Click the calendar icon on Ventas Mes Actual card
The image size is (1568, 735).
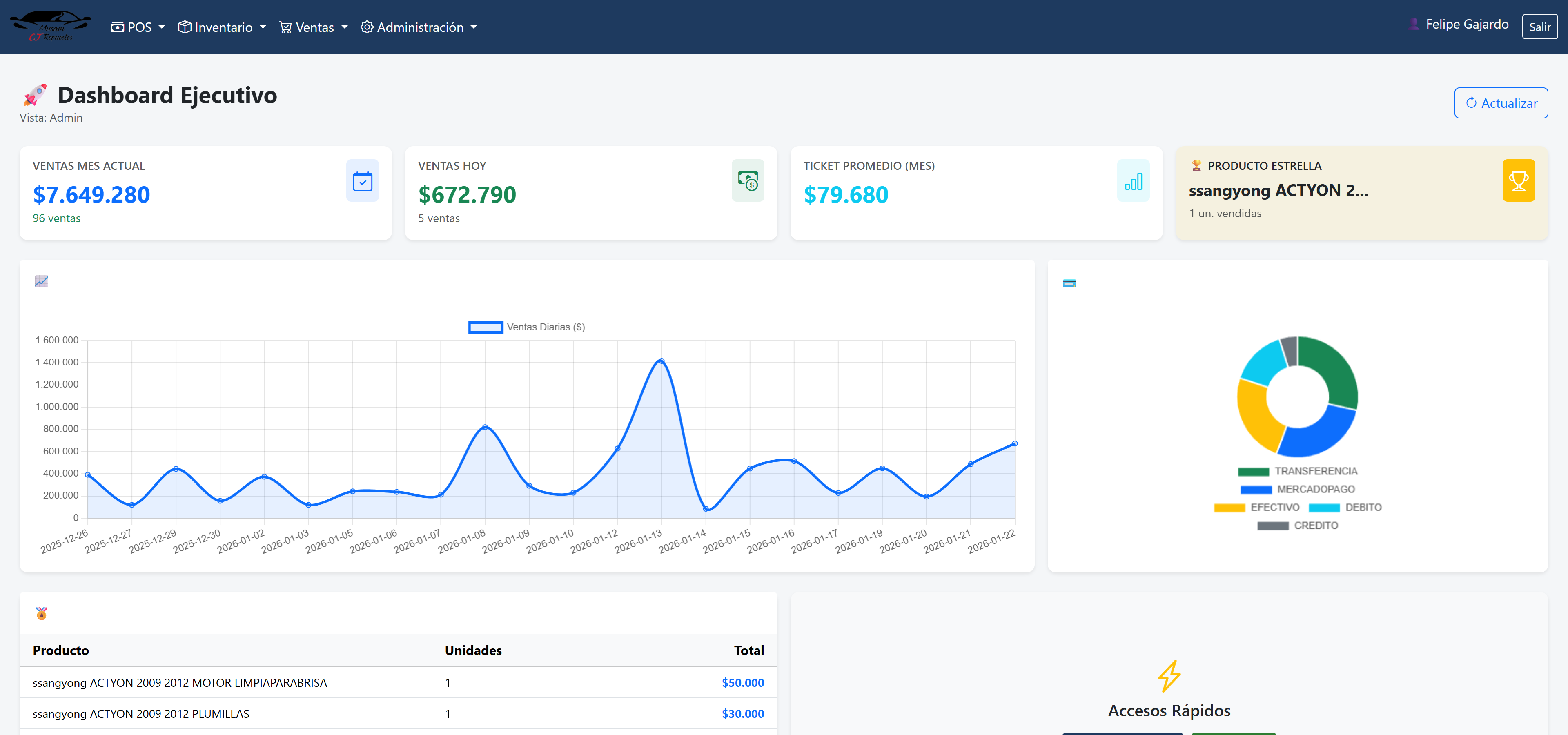click(x=362, y=181)
